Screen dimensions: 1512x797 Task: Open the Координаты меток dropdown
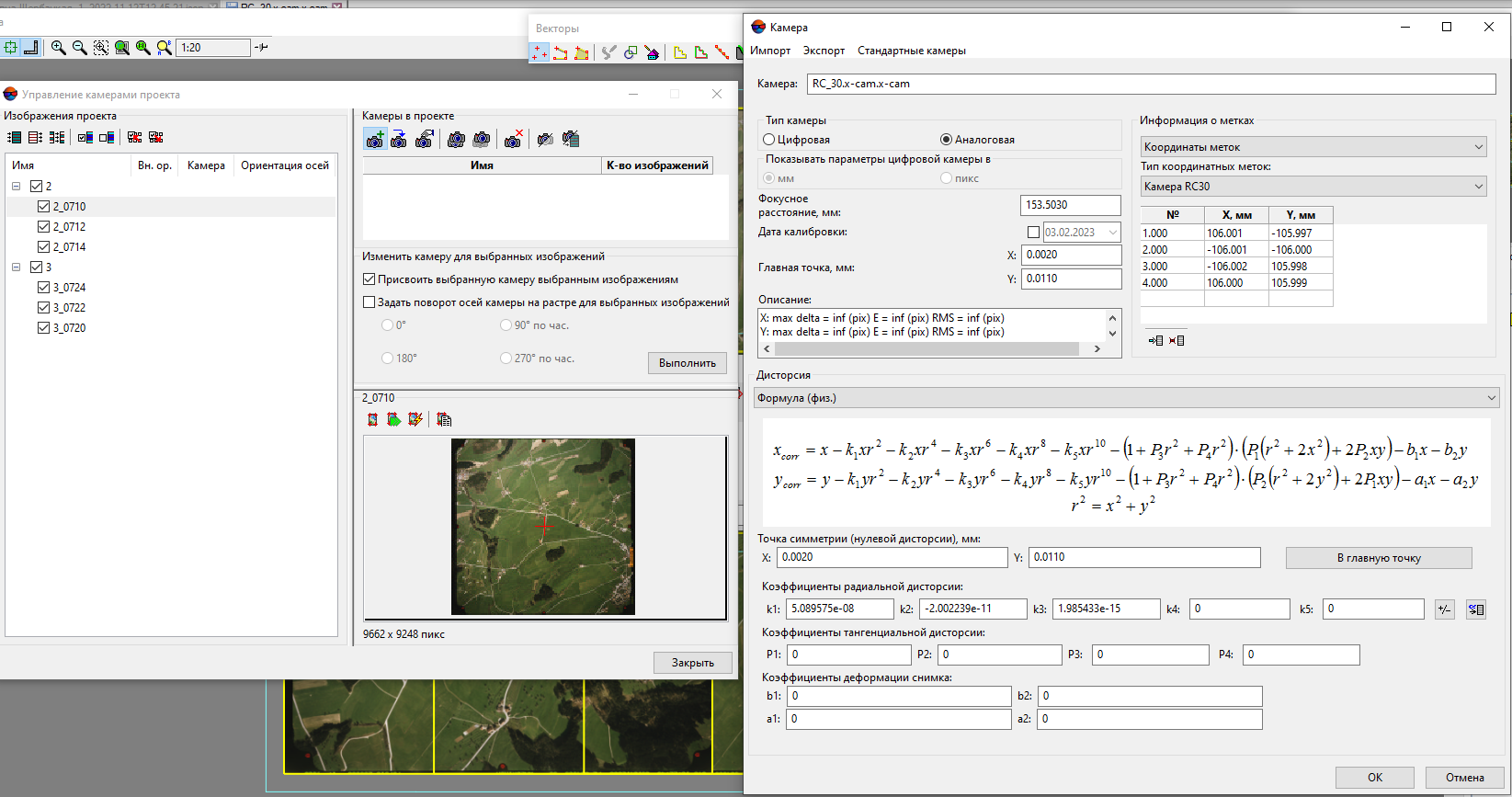point(1313,147)
